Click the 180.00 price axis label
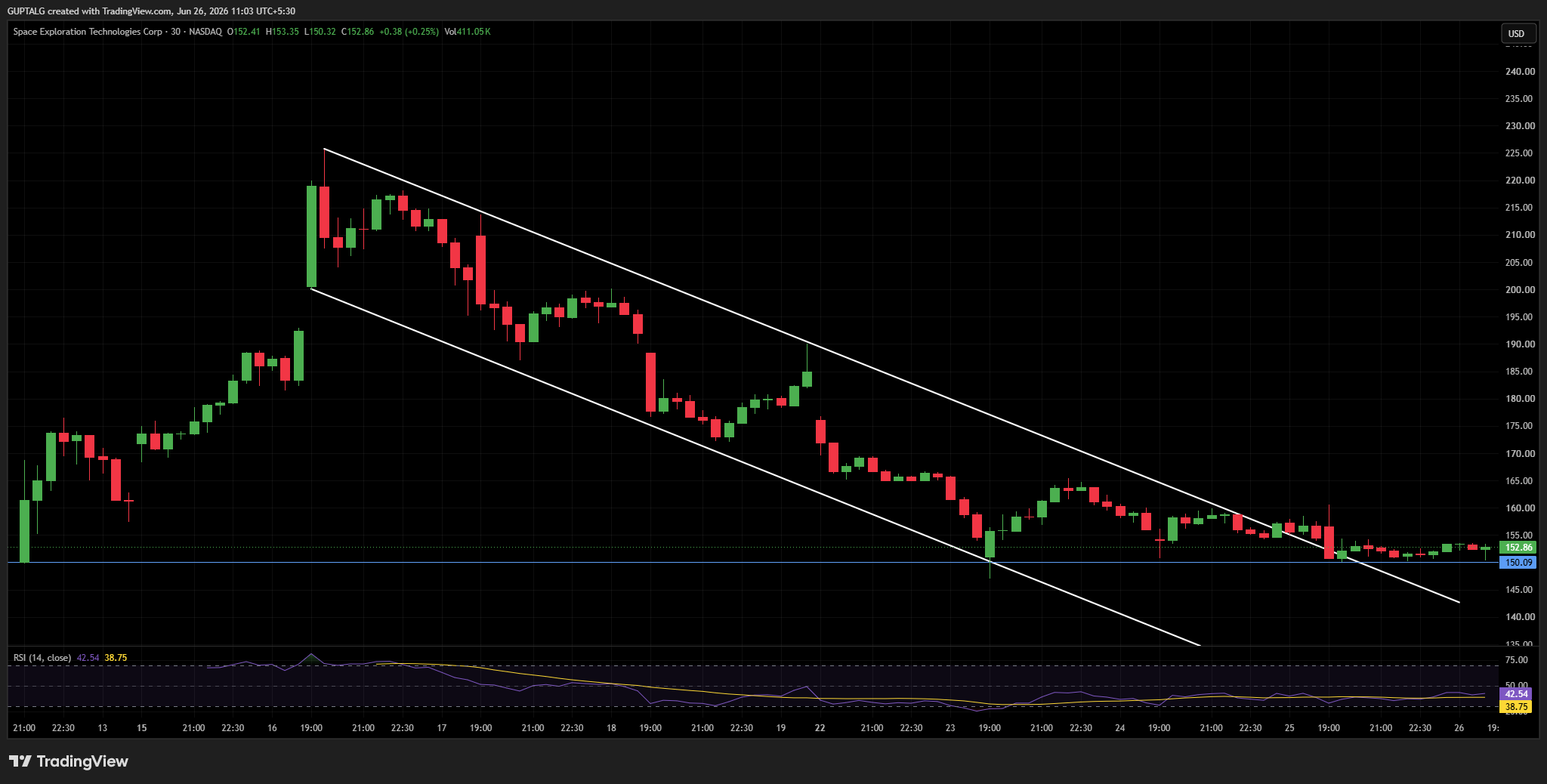The width and height of the screenshot is (1547, 784). coord(1520,399)
